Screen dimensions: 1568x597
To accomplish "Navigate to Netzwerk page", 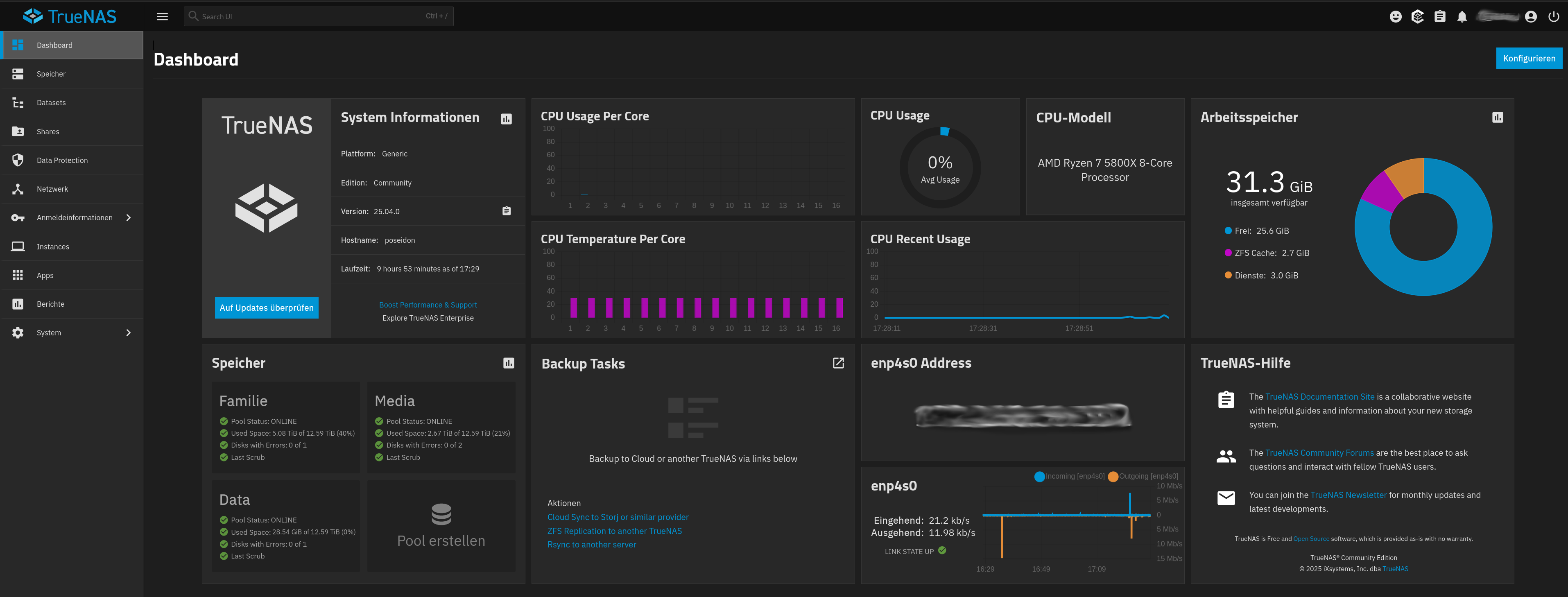I will coord(72,189).
